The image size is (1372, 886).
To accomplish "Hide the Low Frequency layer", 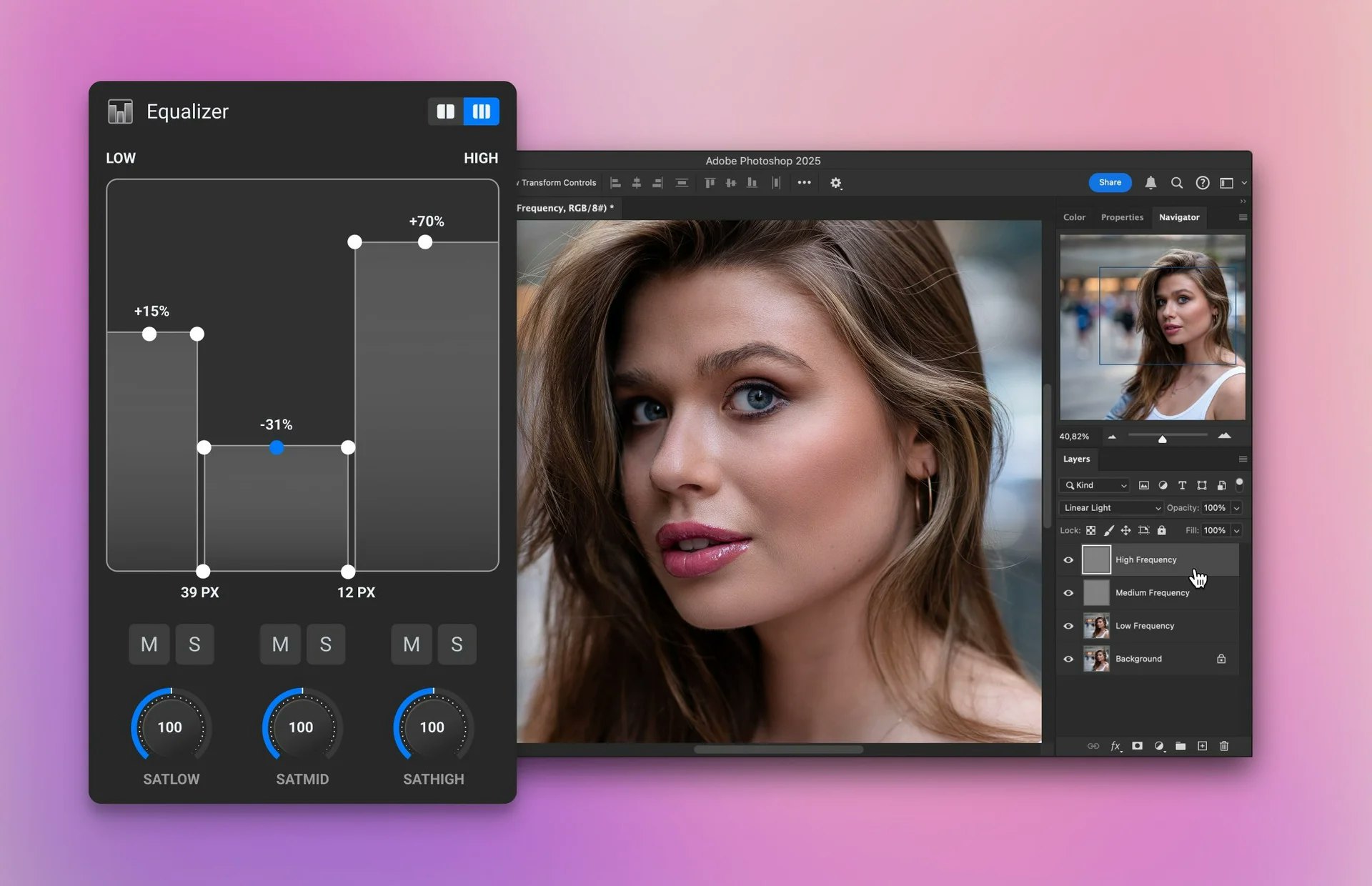I will tap(1068, 625).
